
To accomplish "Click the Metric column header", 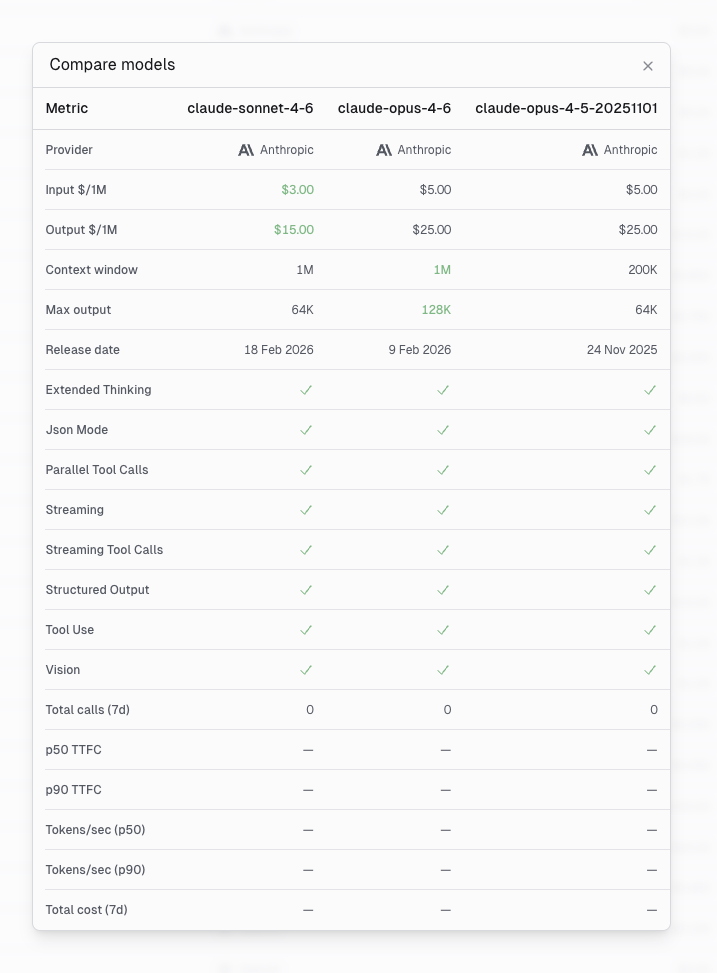I will point(66,109).
